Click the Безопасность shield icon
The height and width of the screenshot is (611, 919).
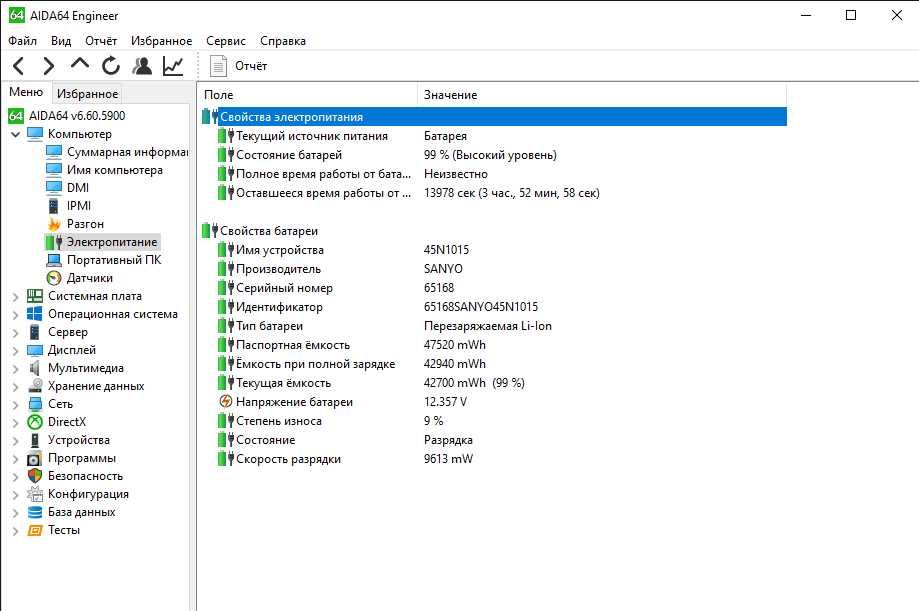(35, 476)
